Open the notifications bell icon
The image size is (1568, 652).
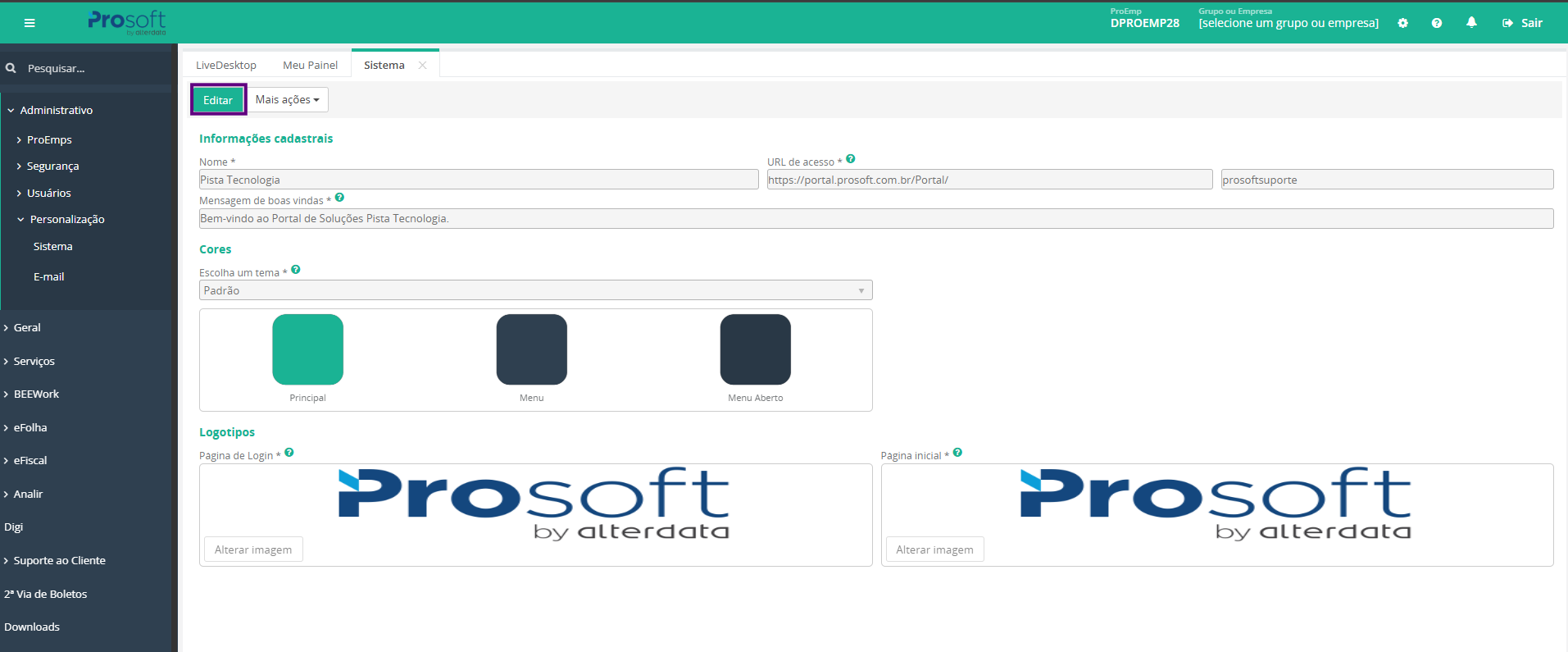(x=1471, y=23)
